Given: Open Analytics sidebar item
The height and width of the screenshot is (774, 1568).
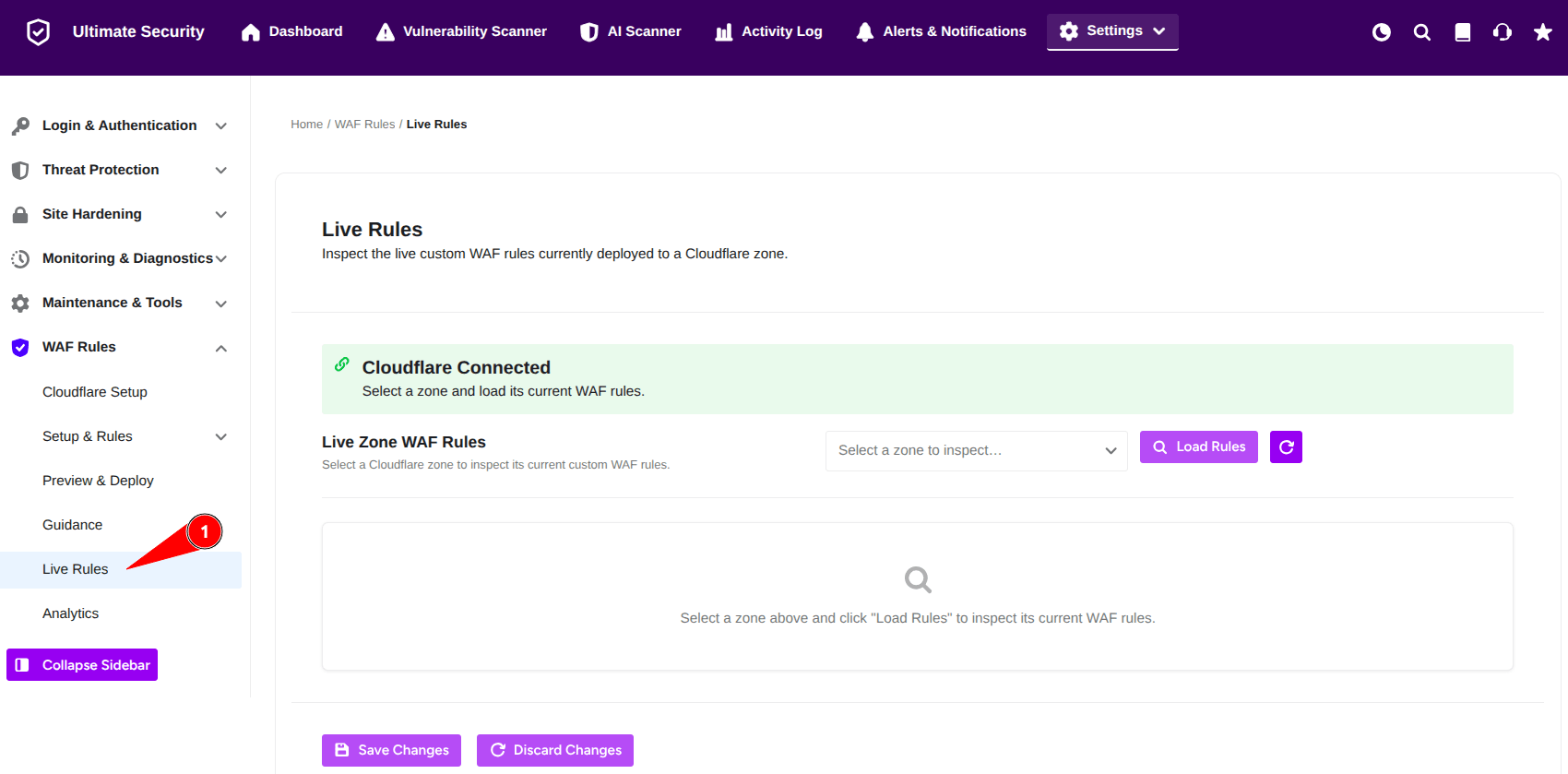Looking at the screenshot, I should [70, 613].
